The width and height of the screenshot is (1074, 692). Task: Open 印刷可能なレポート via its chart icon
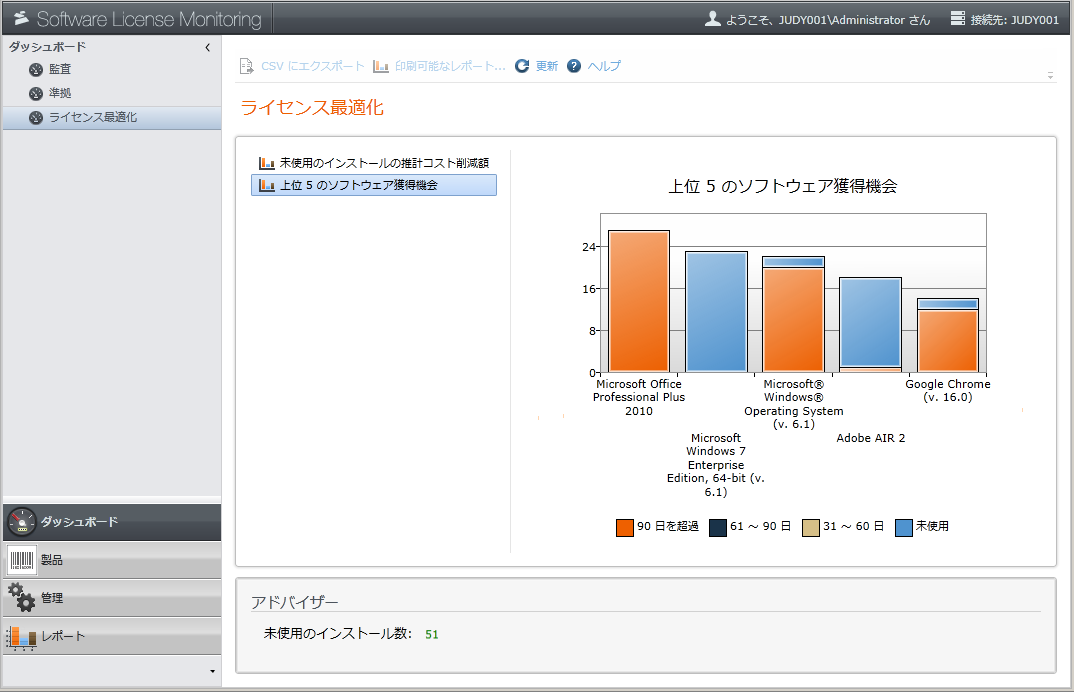(x=381, y=66)
